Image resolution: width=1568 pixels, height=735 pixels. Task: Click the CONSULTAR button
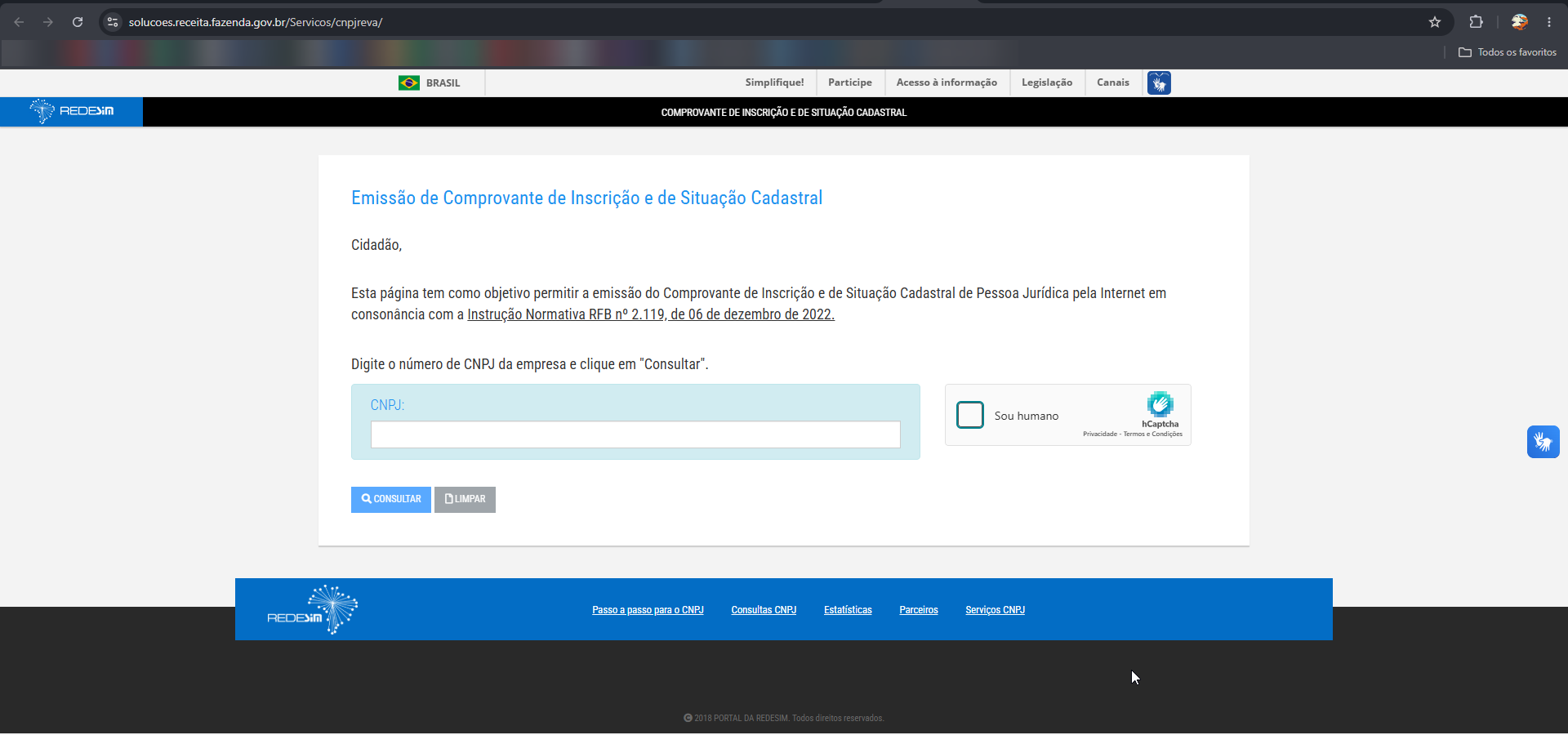(x=391, y=499)
